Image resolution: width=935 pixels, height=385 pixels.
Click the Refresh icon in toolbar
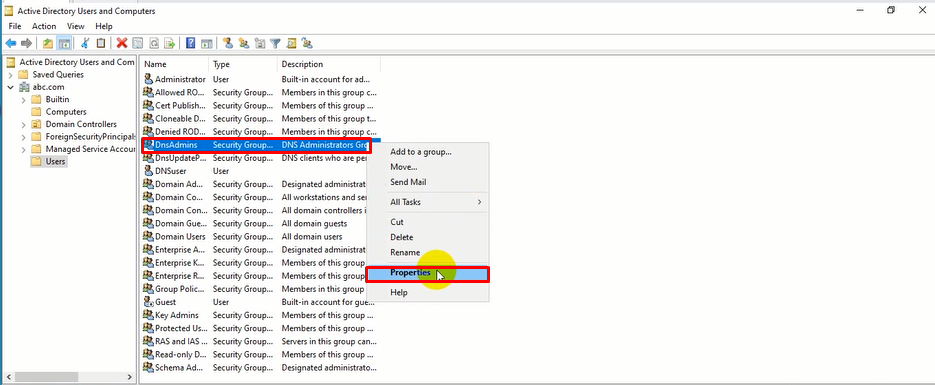[x=154, y=43]
